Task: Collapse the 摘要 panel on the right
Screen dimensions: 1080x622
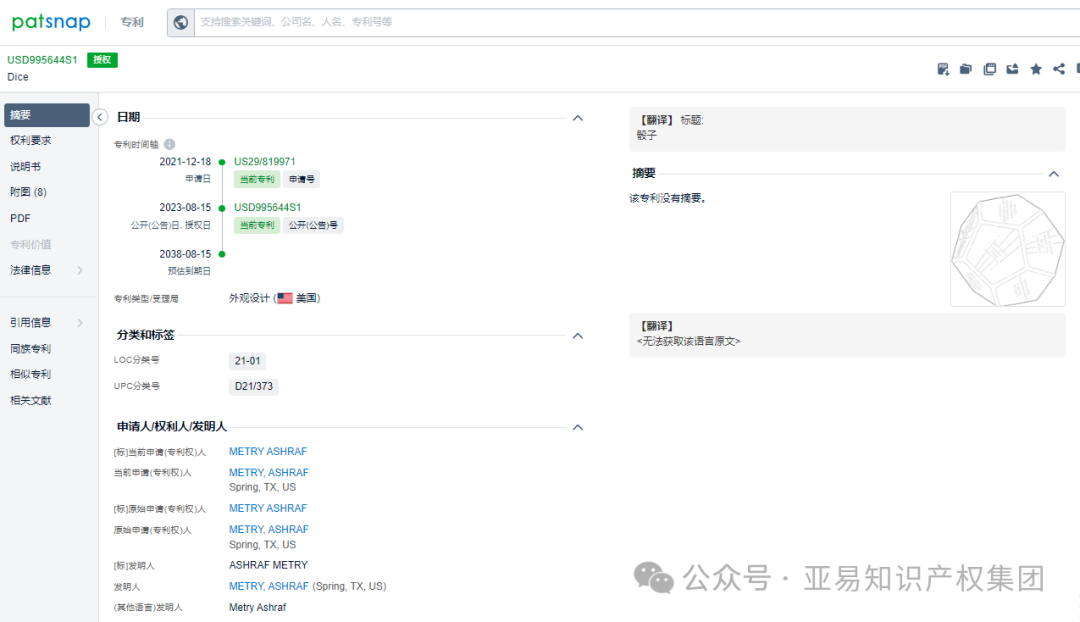Action: pyautogui.click(x=1055, y=171)
